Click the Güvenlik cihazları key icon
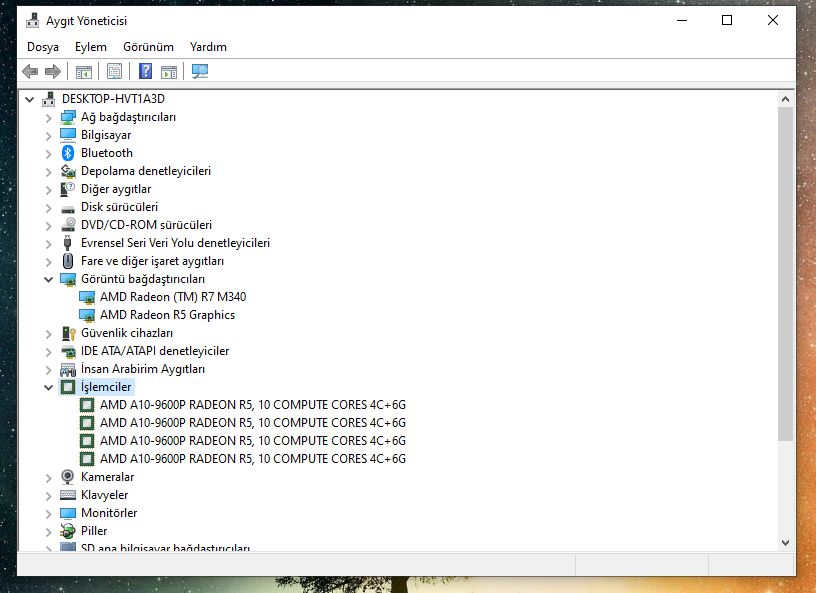Screen dimensions: 816x593 (x=68, y=333)
